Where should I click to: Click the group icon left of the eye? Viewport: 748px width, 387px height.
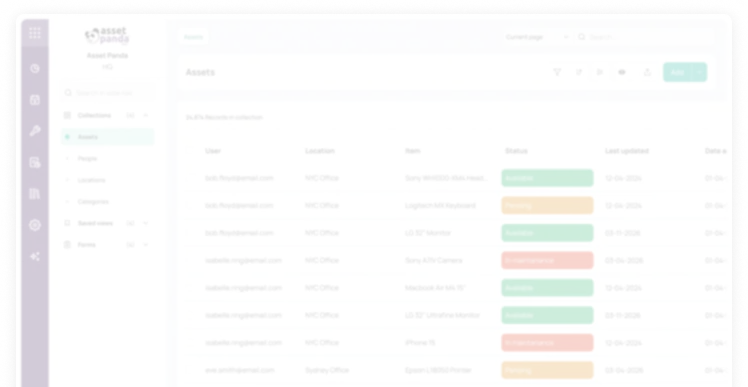(x=600, y=72)
